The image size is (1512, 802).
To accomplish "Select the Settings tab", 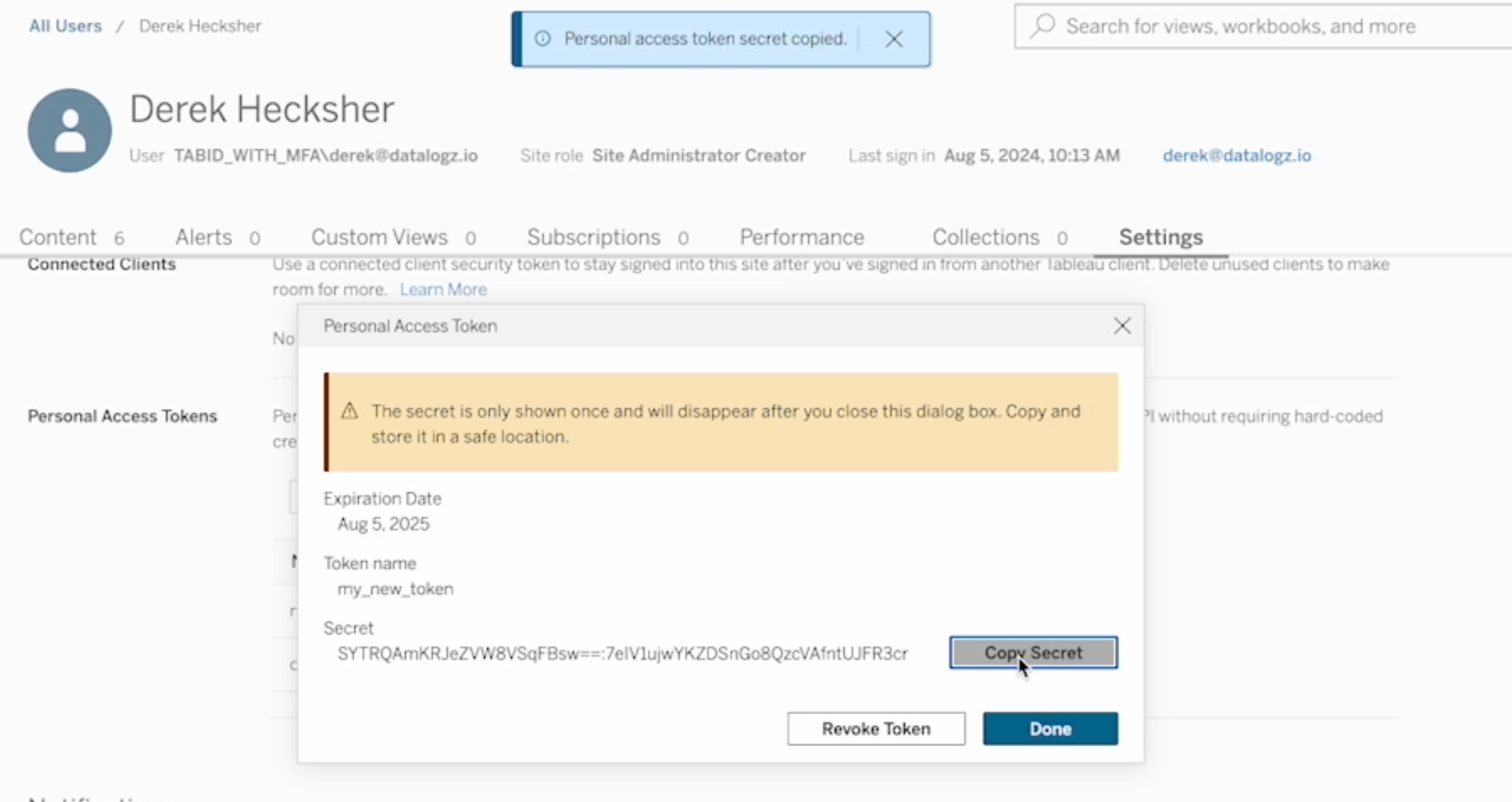I will coord(1160,238).
